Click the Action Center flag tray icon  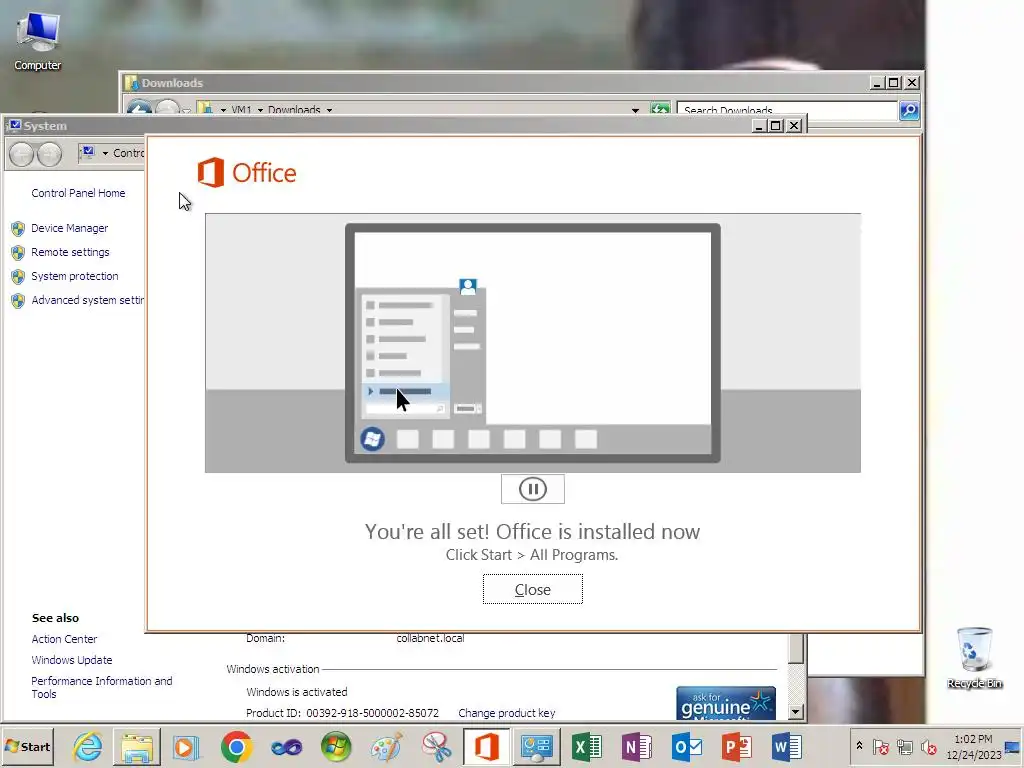click(880, 747)
